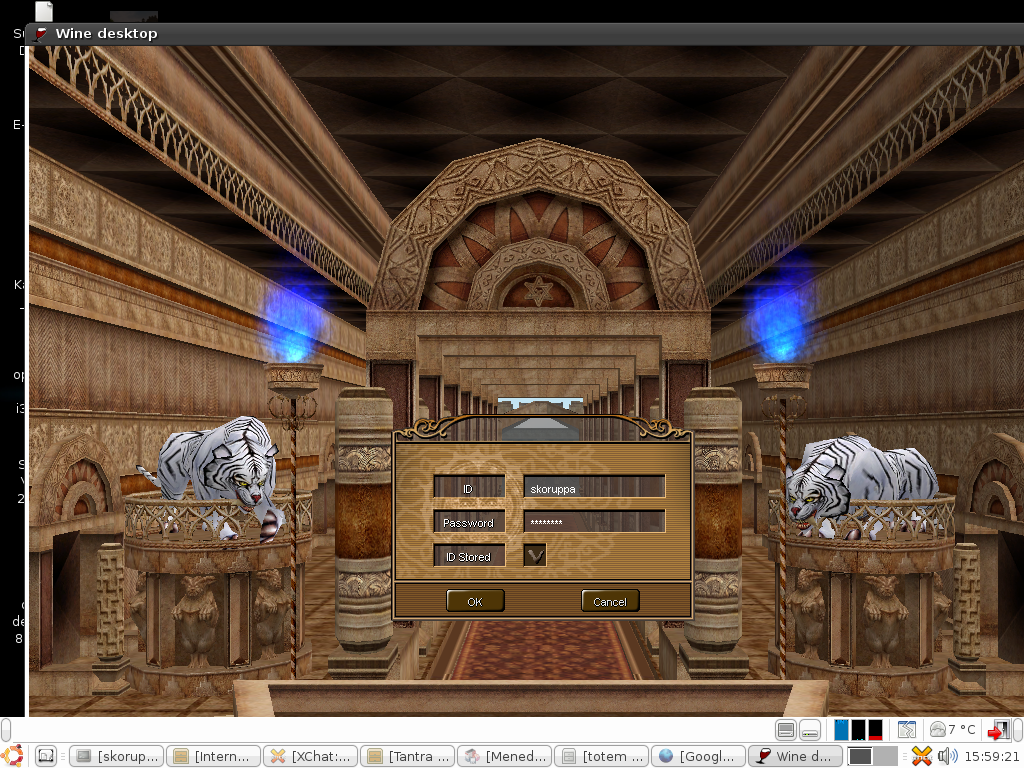Viewport: 1024px width, 768px height.
Task: Click the OK button in login dialog
Action: point(475,601)
